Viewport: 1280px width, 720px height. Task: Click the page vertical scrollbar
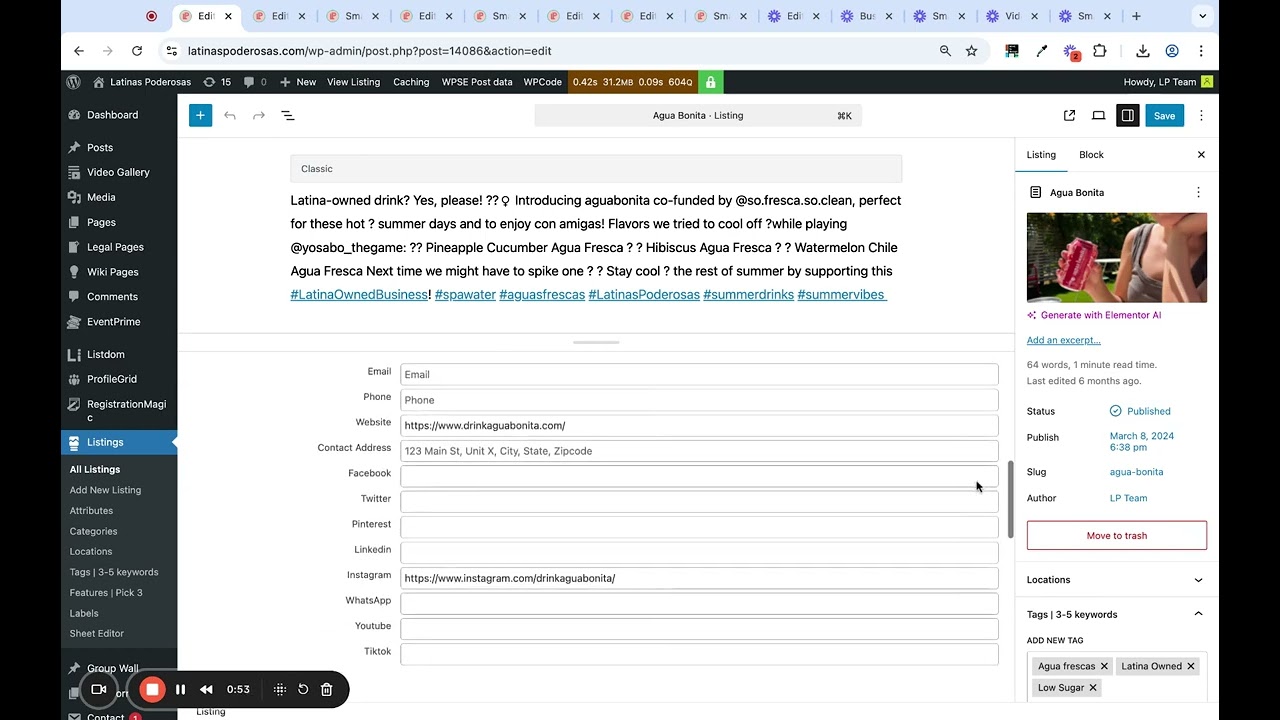click(x=1010, y=498)
